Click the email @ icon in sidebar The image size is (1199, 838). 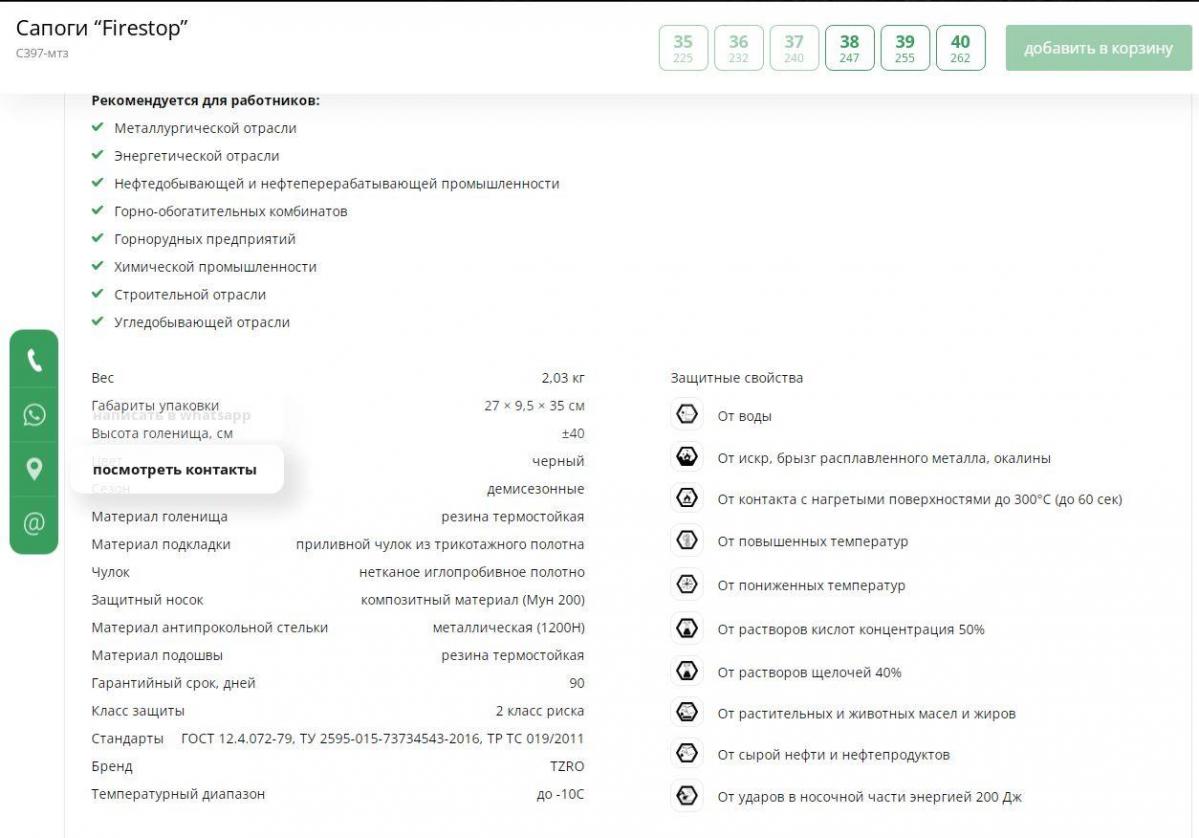tap(34, 523)
